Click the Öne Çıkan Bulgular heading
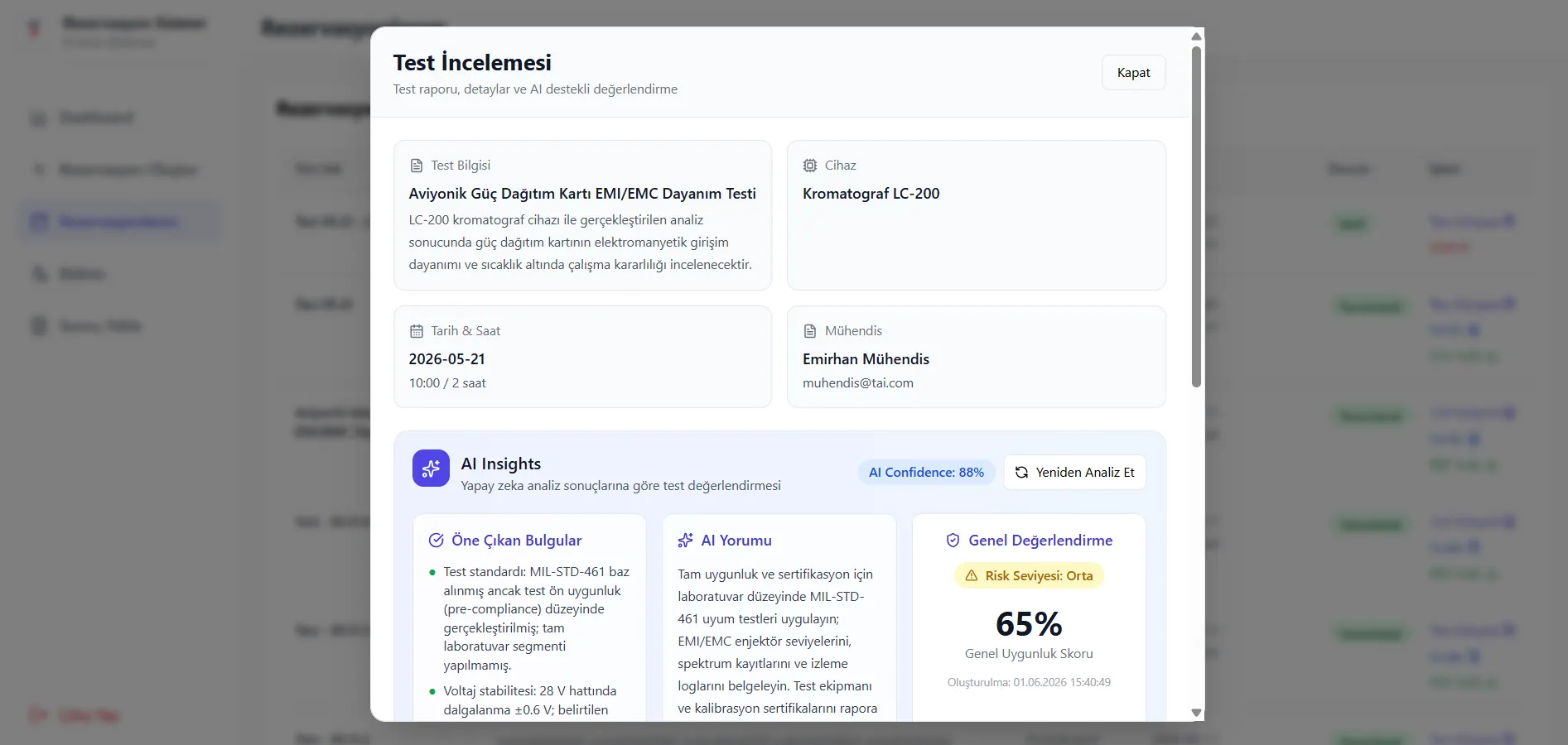The height and width of the screenshot is (745, 1568). [517, 541]
